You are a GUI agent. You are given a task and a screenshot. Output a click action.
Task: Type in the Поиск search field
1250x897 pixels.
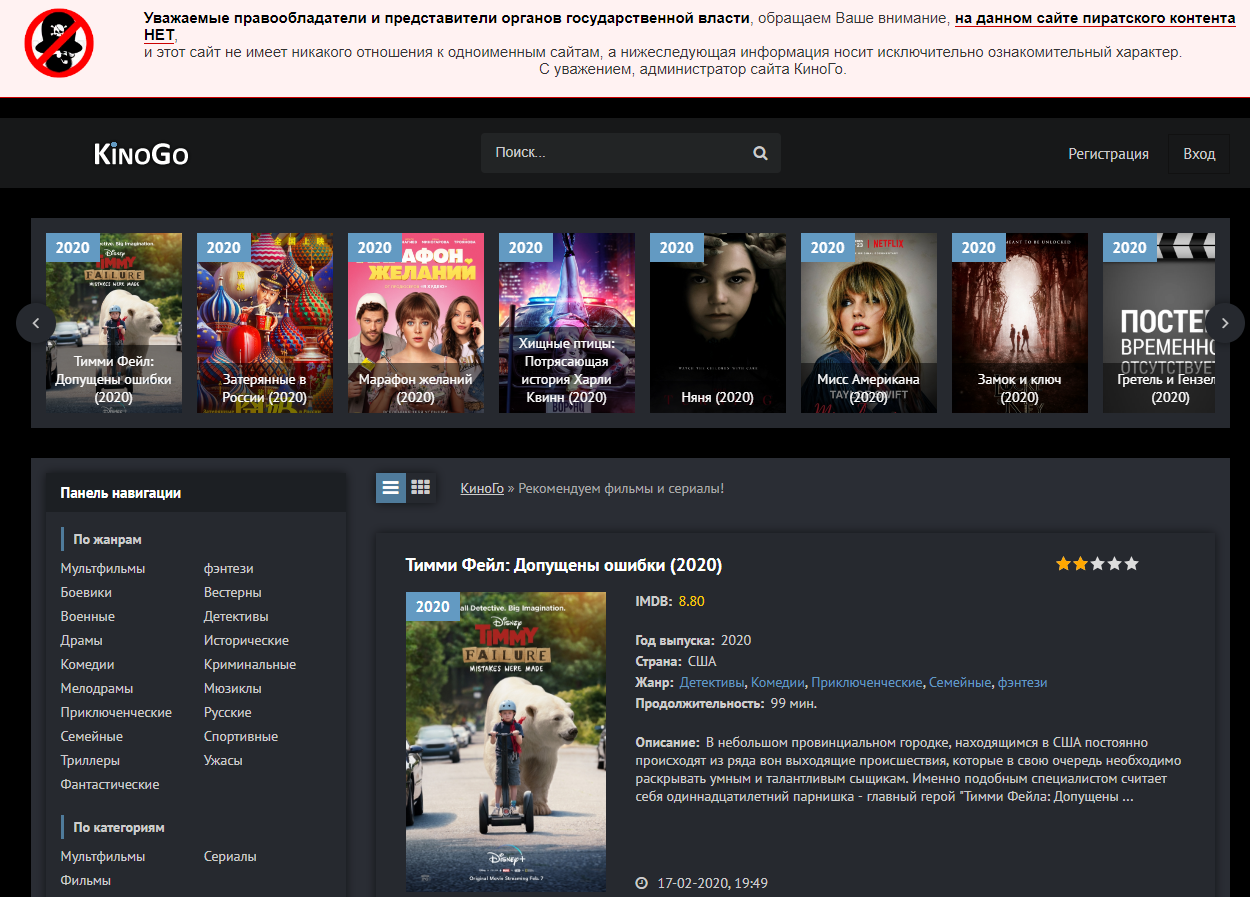coord(615,153)
